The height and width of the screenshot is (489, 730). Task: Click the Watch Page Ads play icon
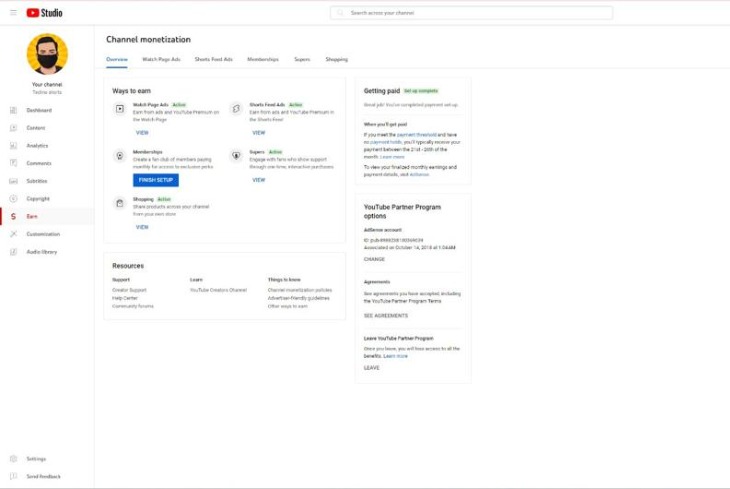[120, 109]
